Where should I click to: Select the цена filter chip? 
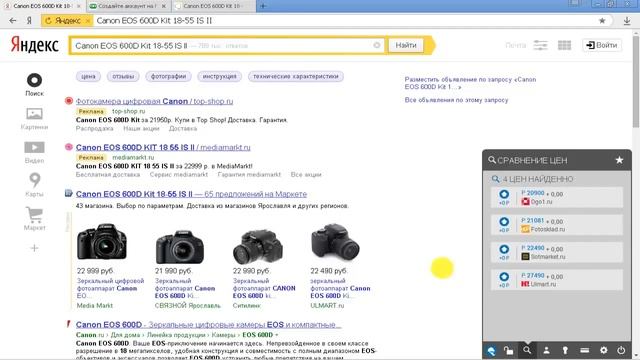(x=88, y=76)
